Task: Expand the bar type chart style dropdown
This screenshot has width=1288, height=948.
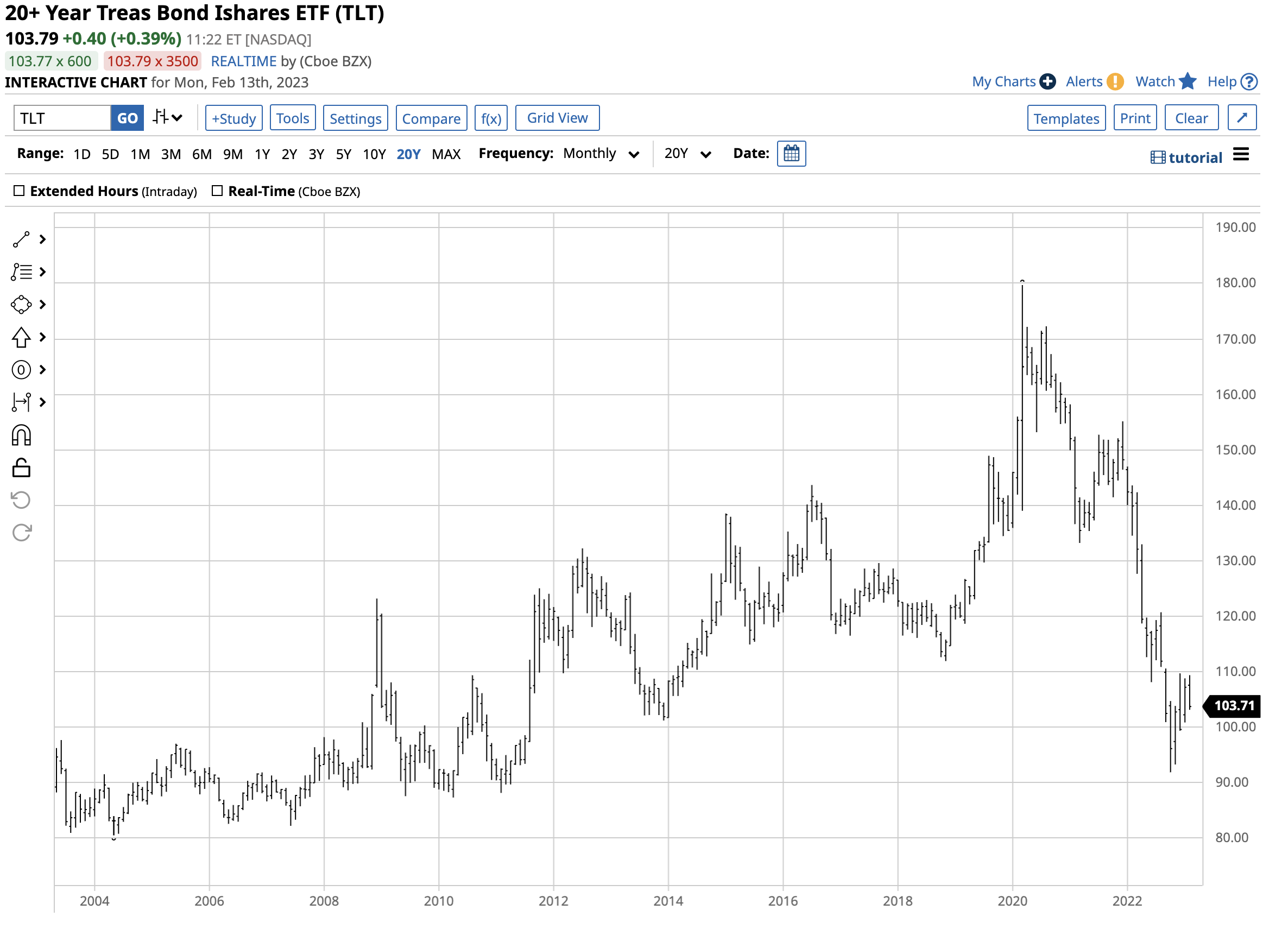Action: tap(168, 118)
